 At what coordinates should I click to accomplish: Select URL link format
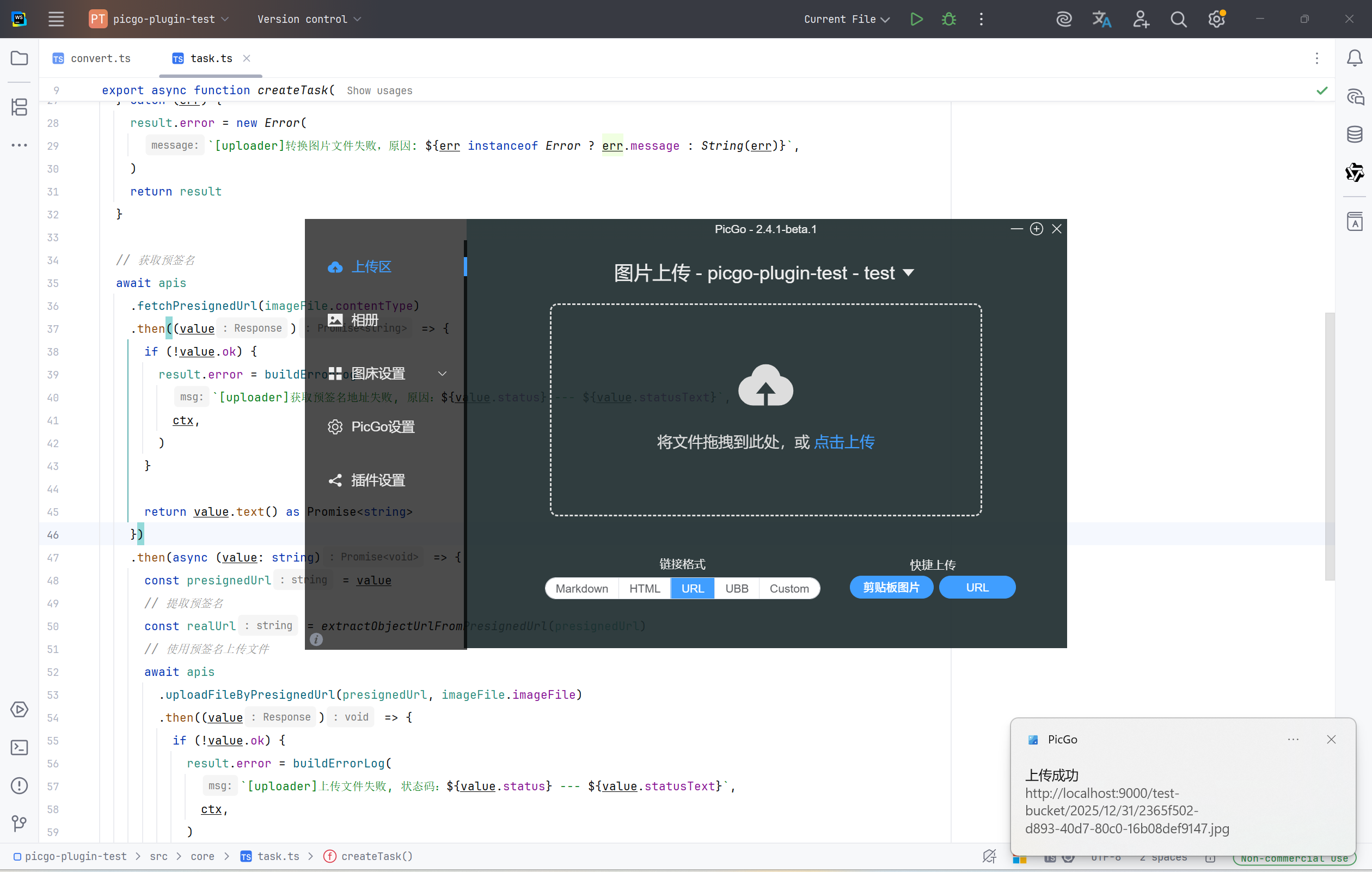coord(693,588)
